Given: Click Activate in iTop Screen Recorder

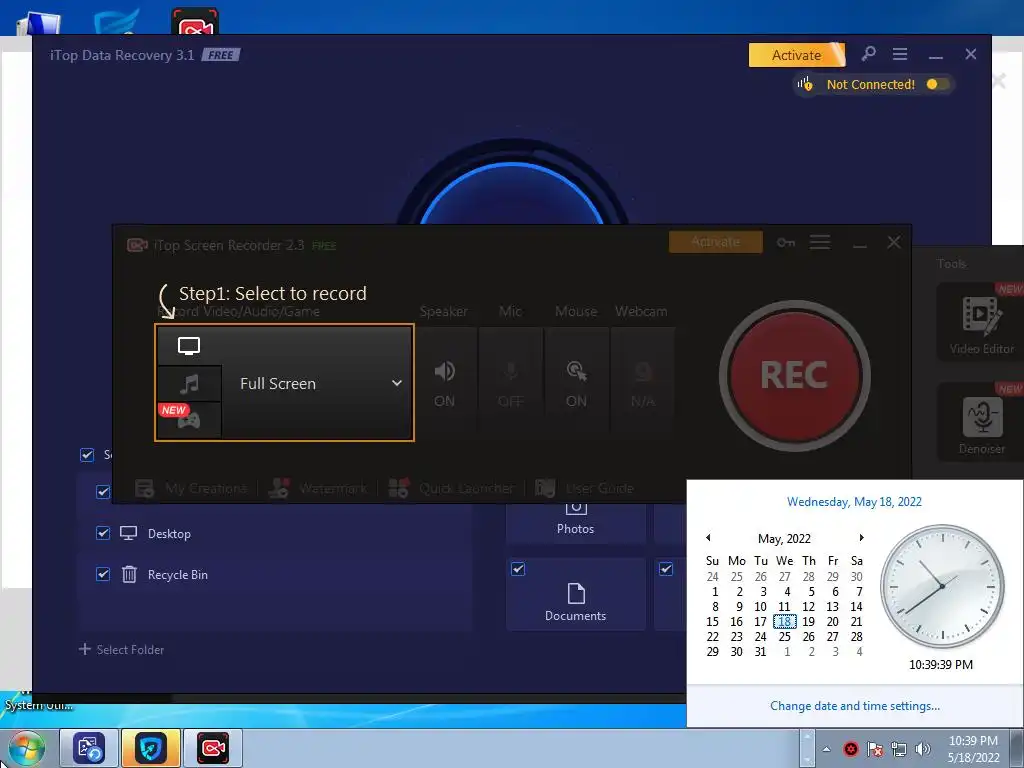Looking at the screenshot, I should (716, 242).
